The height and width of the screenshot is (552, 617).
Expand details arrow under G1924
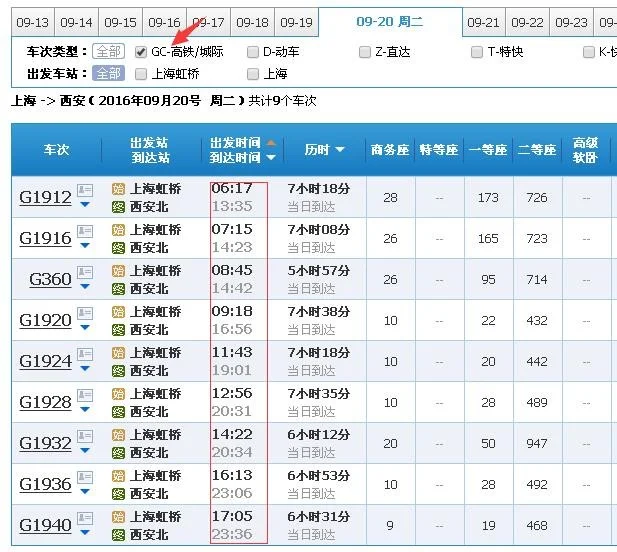85,368
